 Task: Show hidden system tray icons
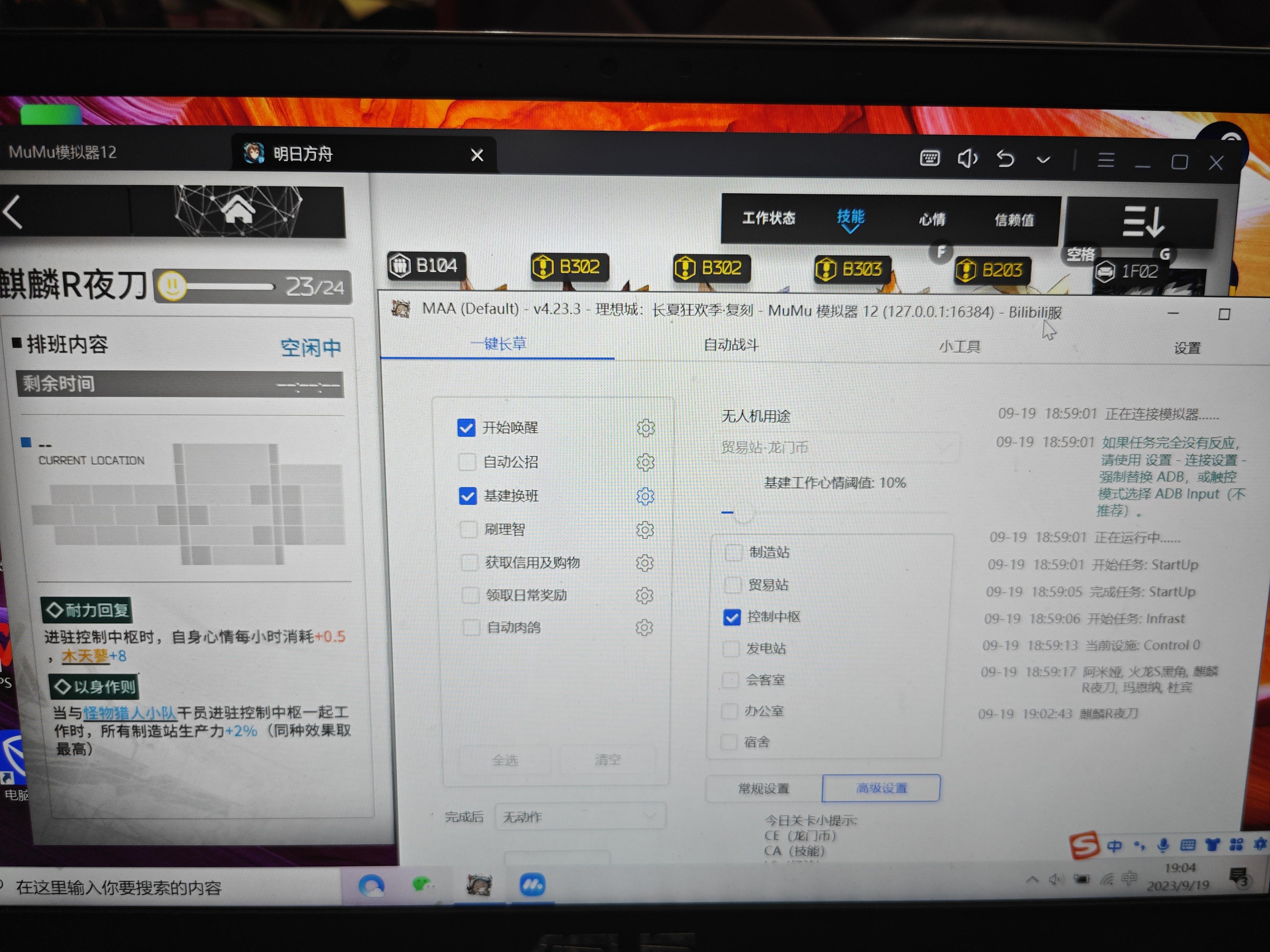1032,879
